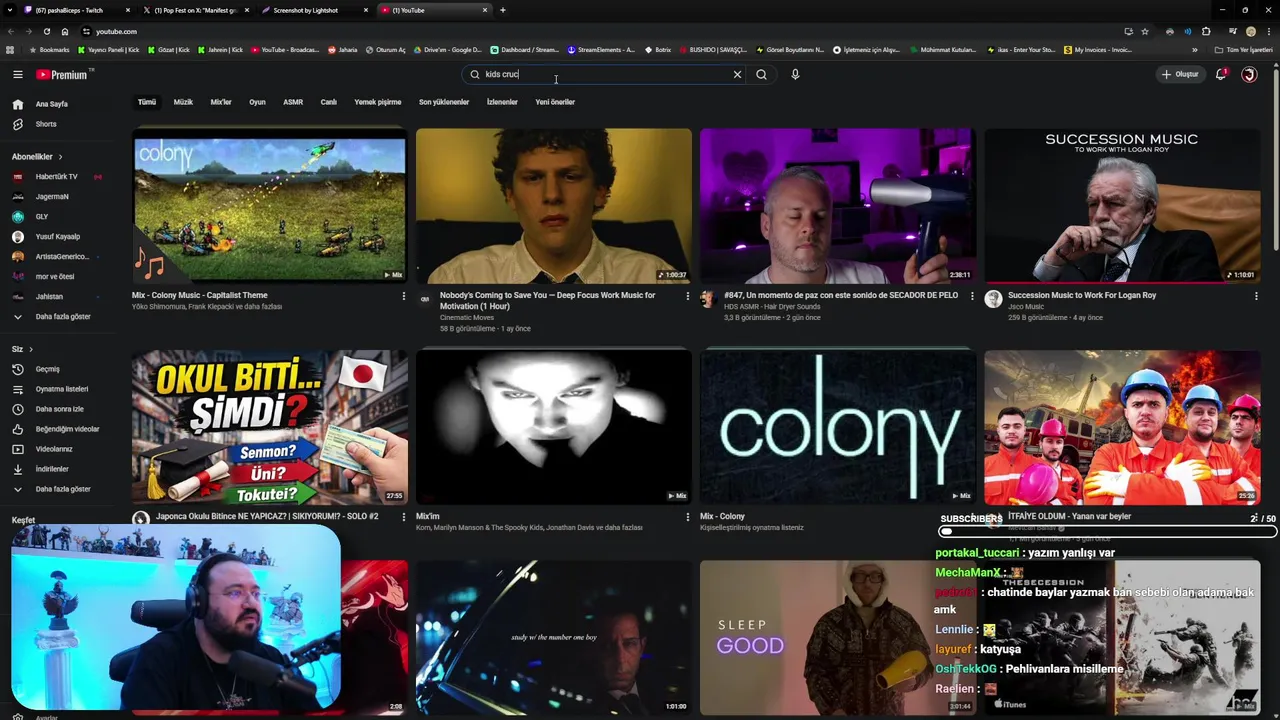Open mor ve ötesi subscription channel

(x=55, y=277)
